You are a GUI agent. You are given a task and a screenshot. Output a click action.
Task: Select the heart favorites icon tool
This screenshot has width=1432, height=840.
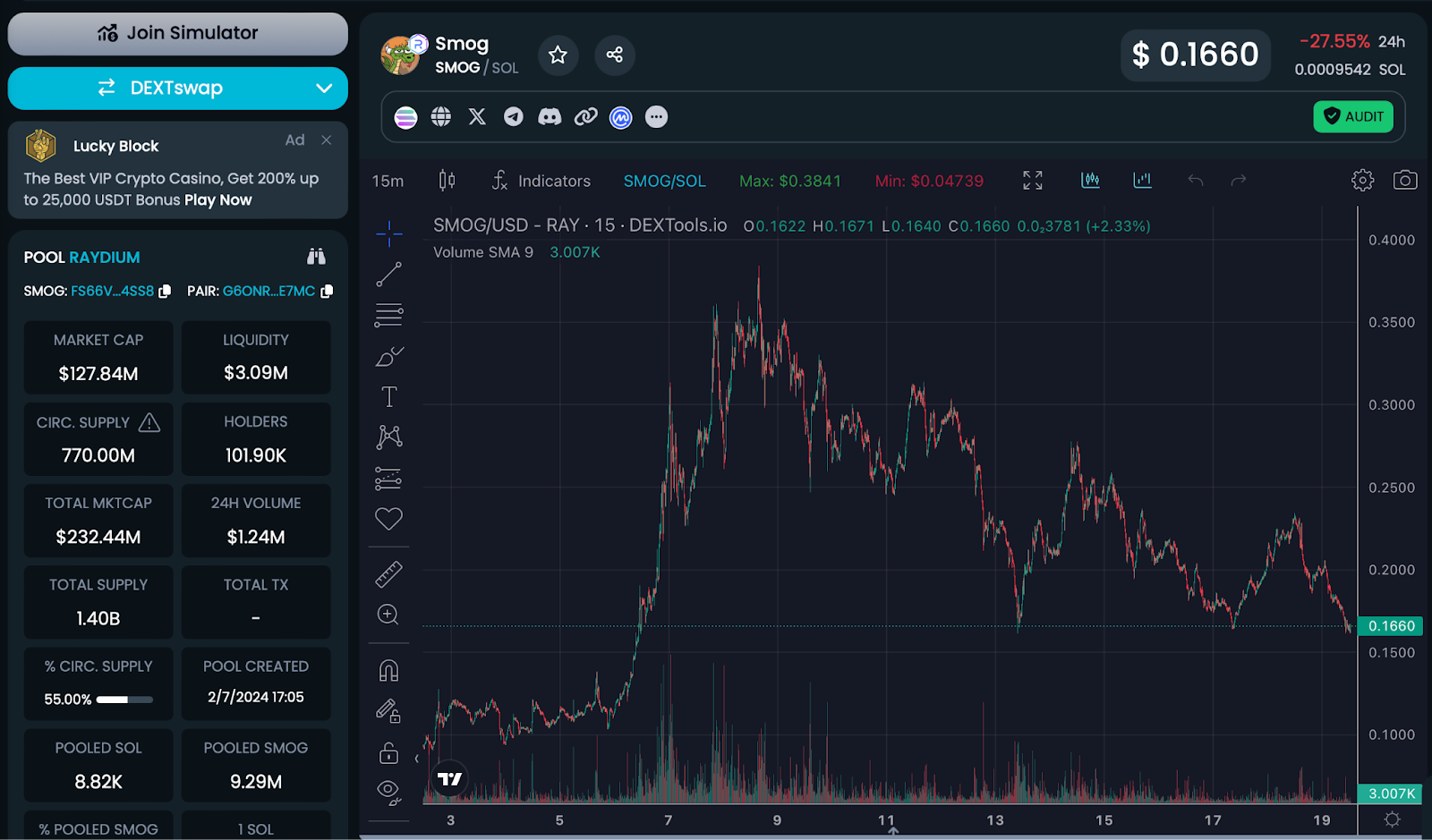(x=388, y=519)
